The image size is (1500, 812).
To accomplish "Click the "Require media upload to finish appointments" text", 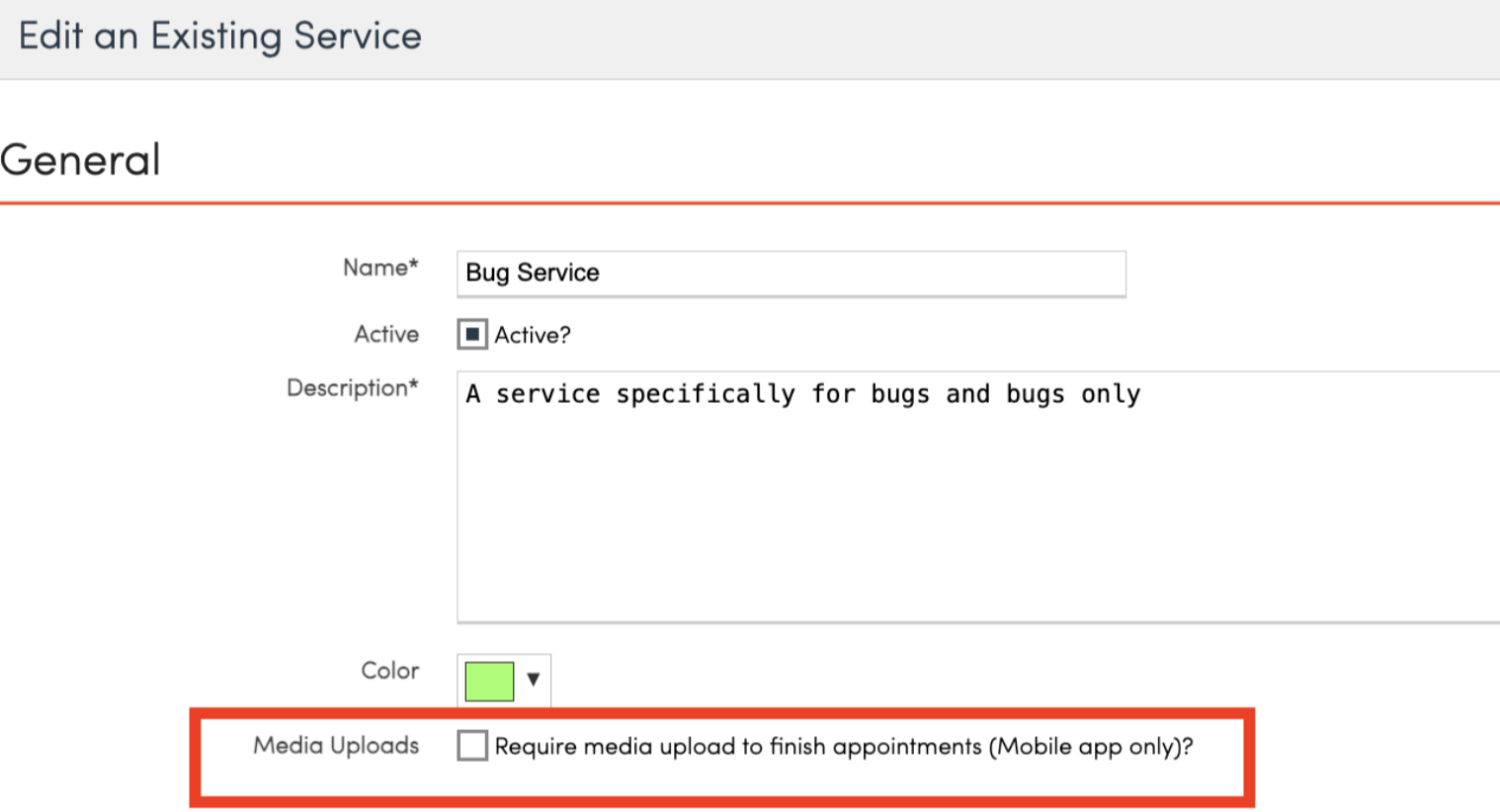I will [737, 747].
